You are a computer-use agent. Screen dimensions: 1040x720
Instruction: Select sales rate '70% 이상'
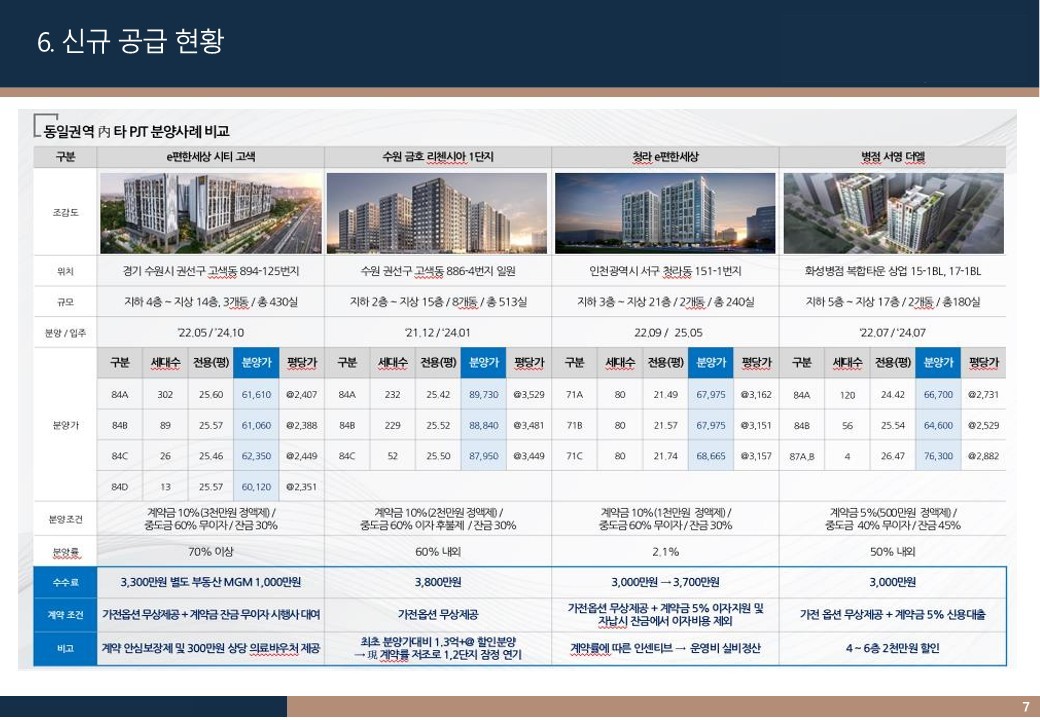click(x=211, y=552)
